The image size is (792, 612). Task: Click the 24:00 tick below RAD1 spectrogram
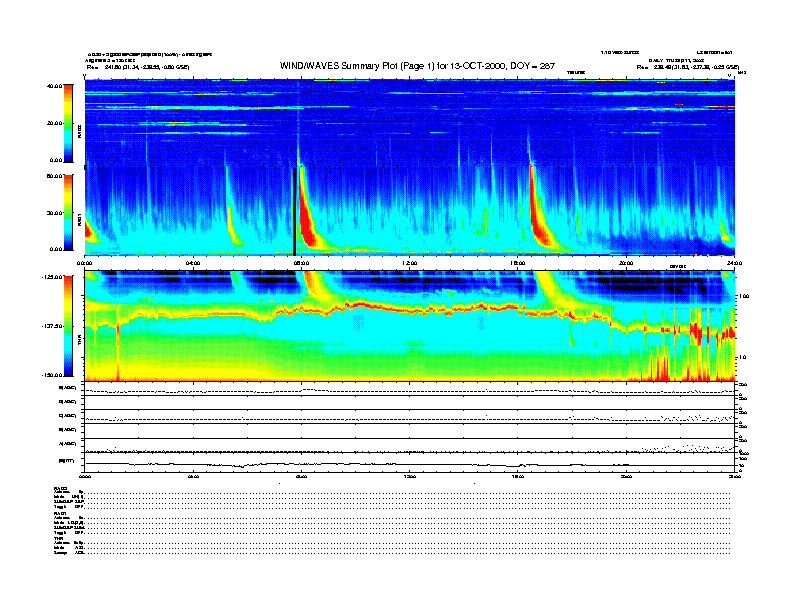point(734,263)
